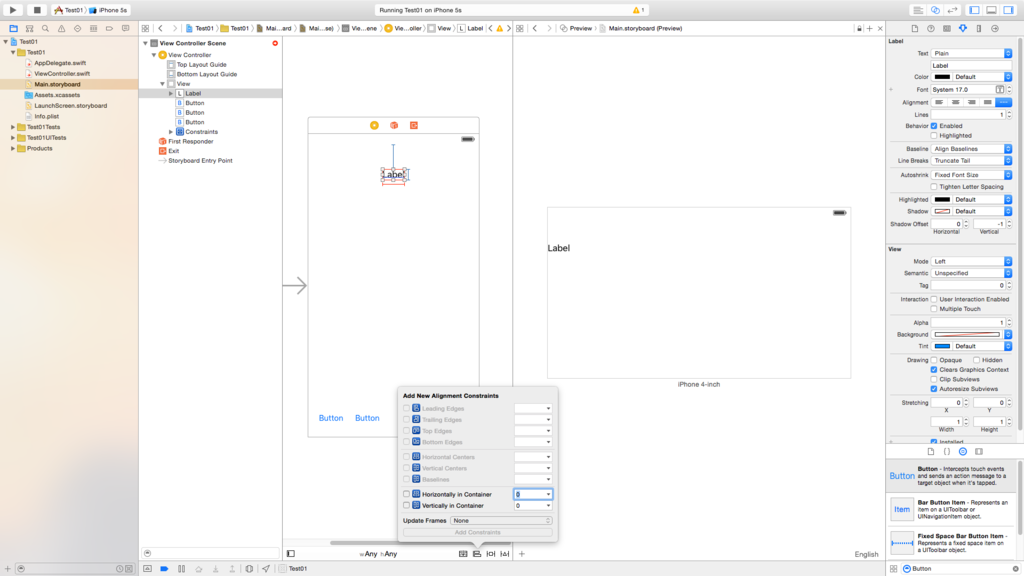Image resolution: width=1024 pixels, height=576 pixels.
Task: Select ViewController.swift in navigator
Action: click(x=62, y=74)
